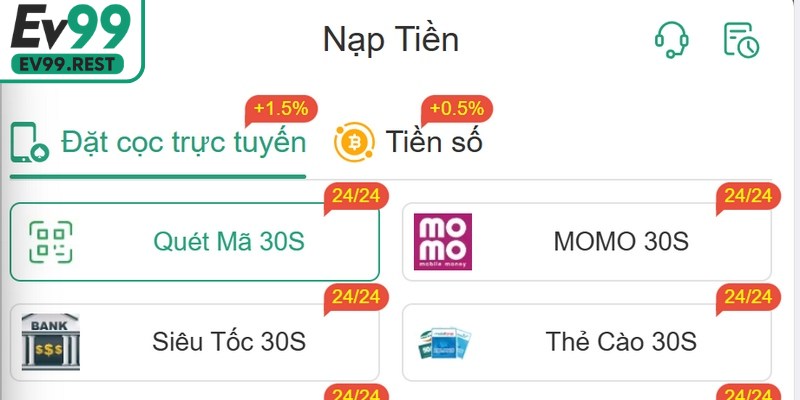Open the transaction history icon
800x400 pixels.
[x=741, y=40]
